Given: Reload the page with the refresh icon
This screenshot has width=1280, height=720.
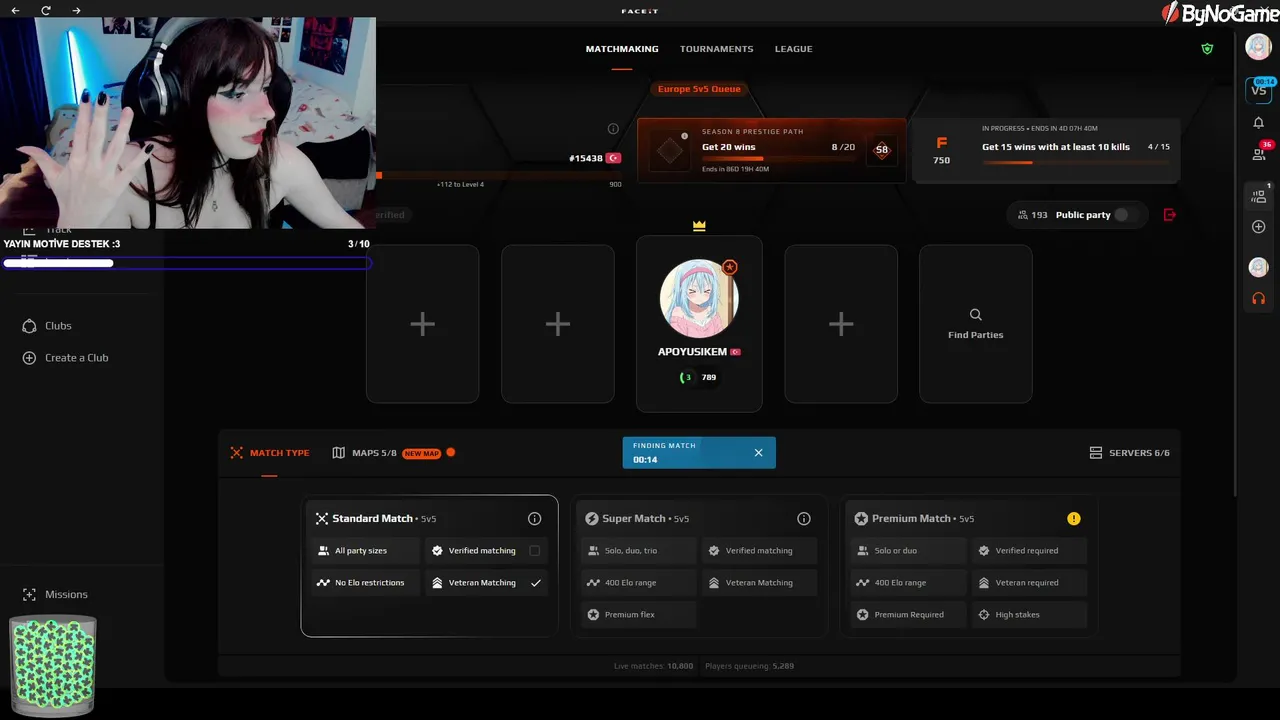Looking at the screenshot, I should point(46,10).
